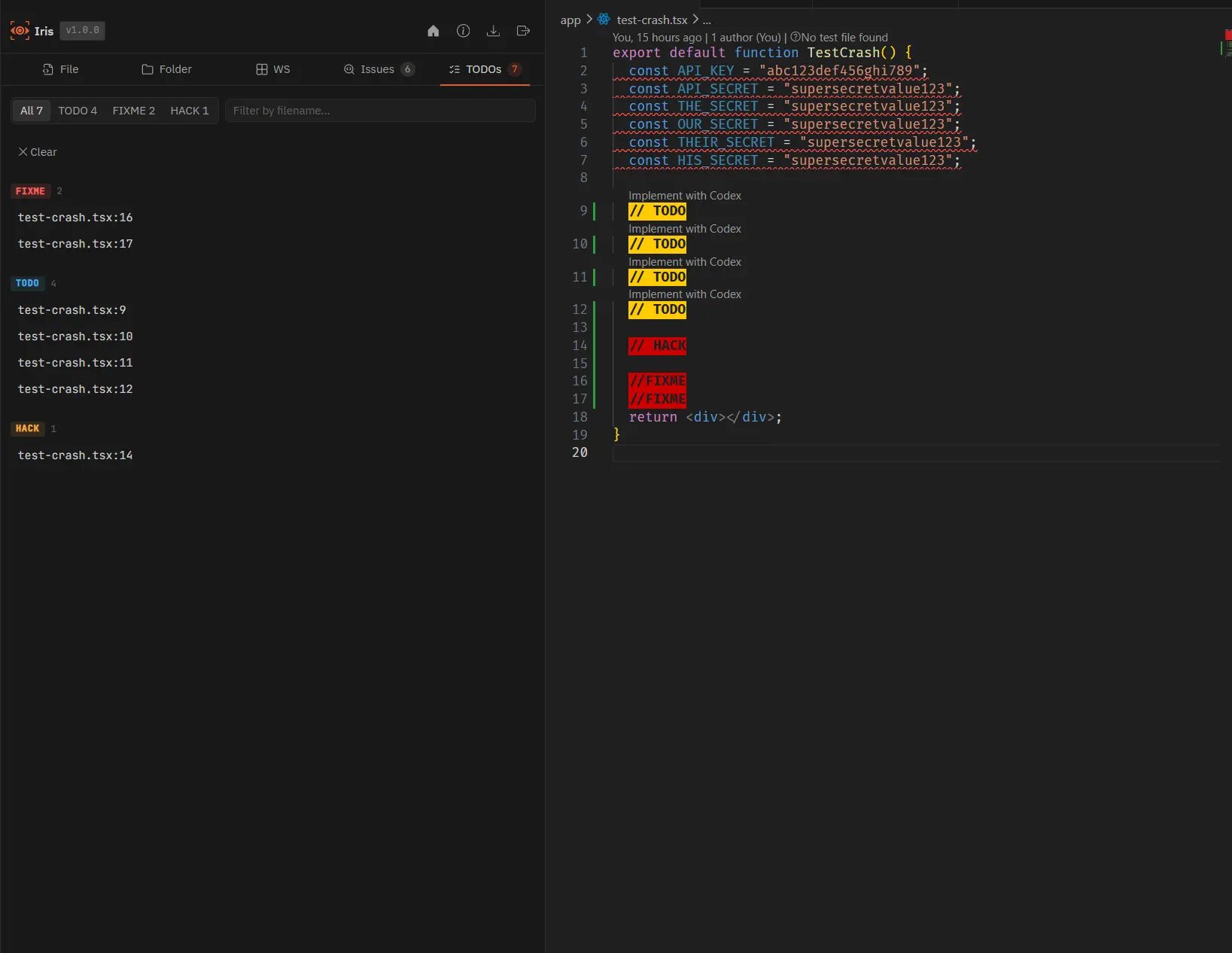1232x953 pixels.
Task: Click the git blame 'You, 15 hours ago' lens
Action: click(657, 38)
